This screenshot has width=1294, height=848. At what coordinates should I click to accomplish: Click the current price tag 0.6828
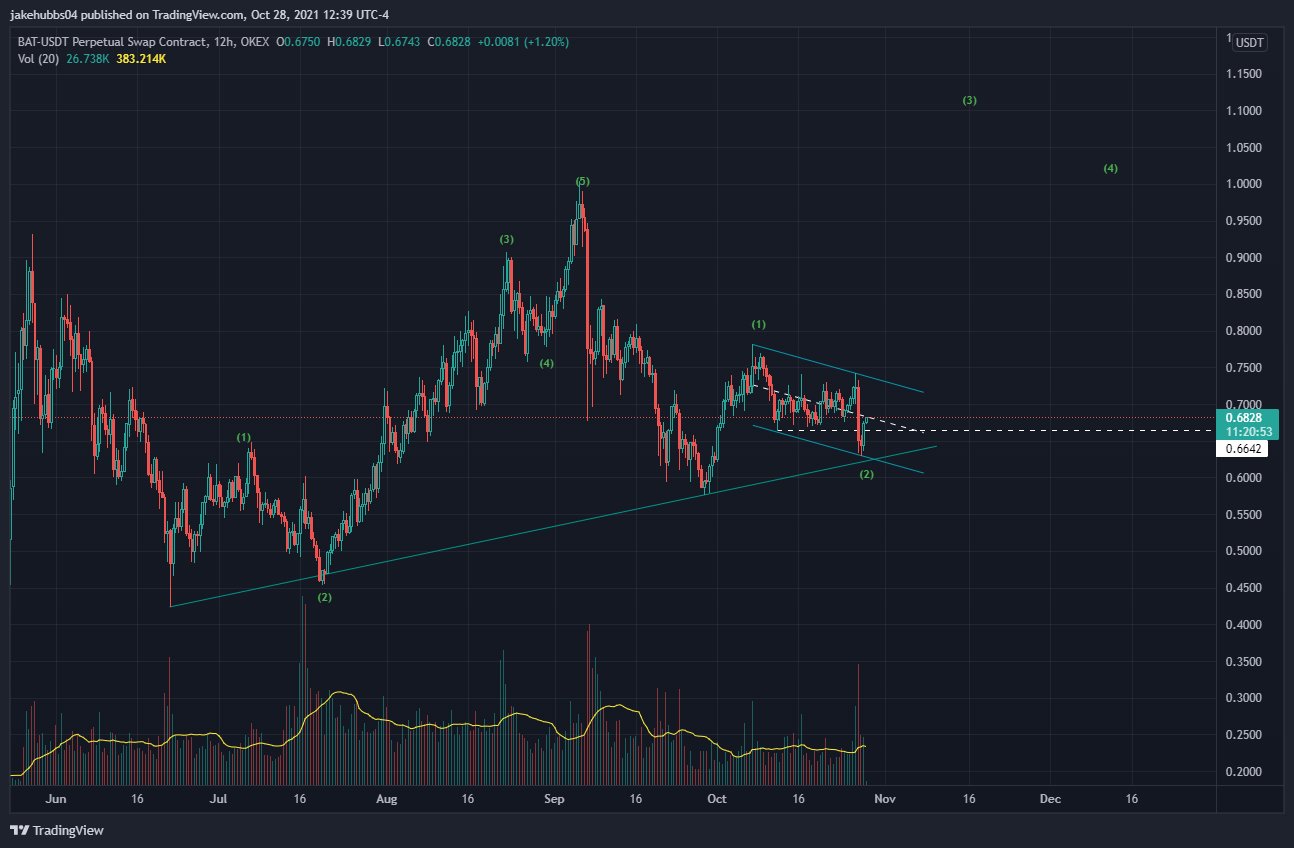tap(1243, 415)
